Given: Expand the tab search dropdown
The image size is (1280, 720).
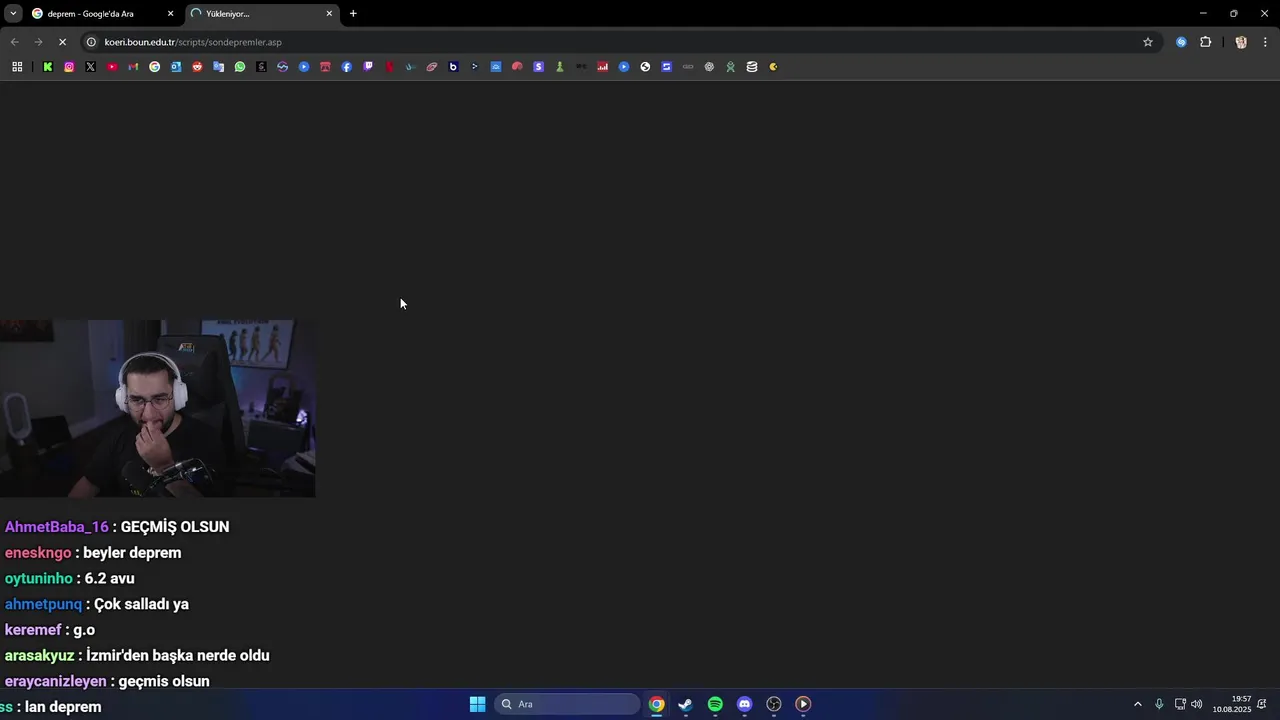Looking at the screenshot, I should (x=13, y=14).
